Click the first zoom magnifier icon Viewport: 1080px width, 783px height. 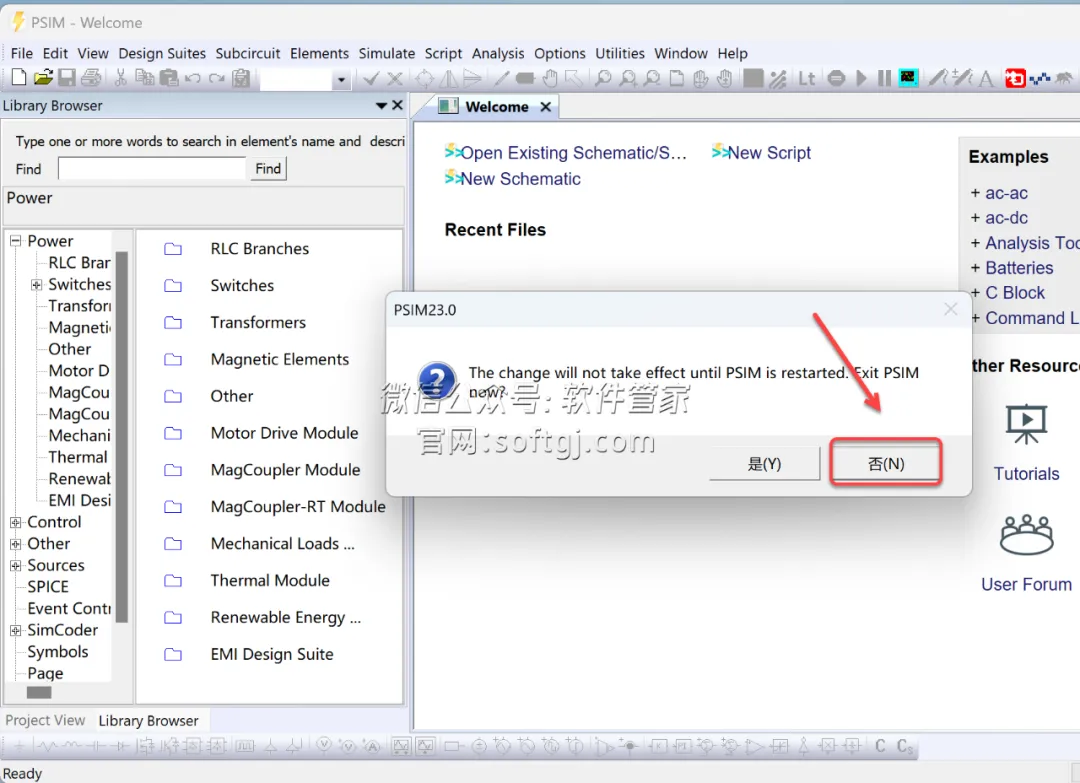coord(603,79)
